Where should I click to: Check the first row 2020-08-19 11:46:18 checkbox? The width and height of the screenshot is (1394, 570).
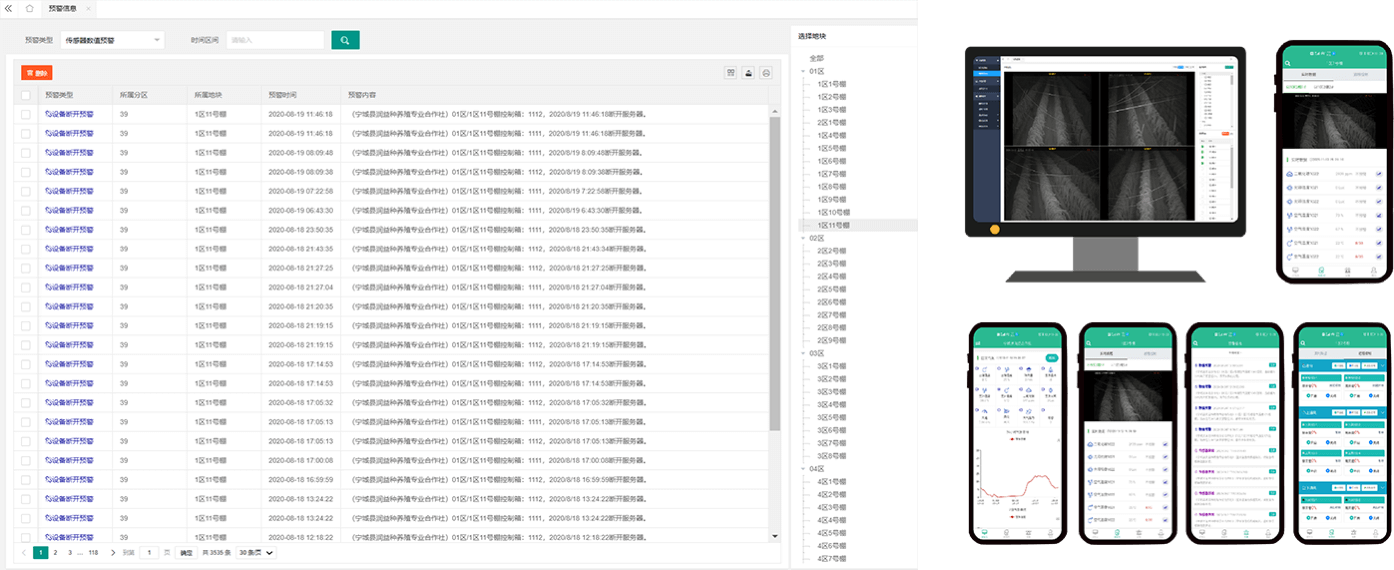coord(26,115)
